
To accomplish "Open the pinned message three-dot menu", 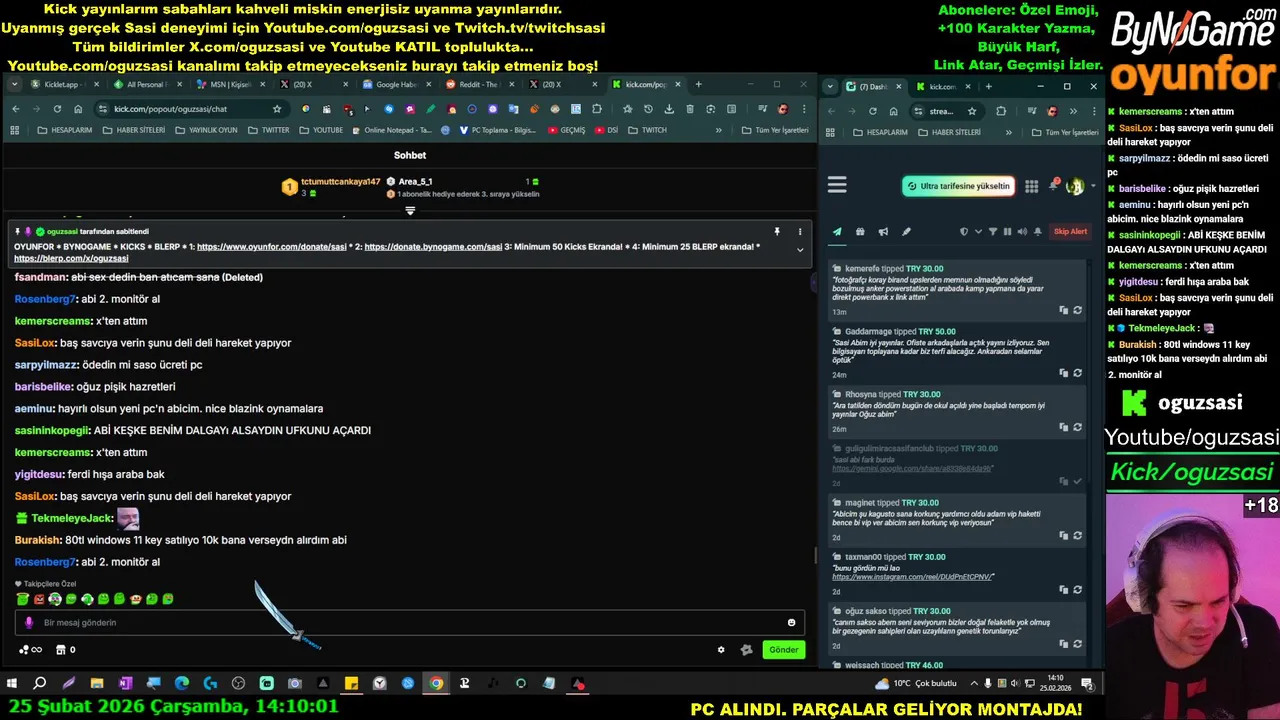I will tap(799, 231).
